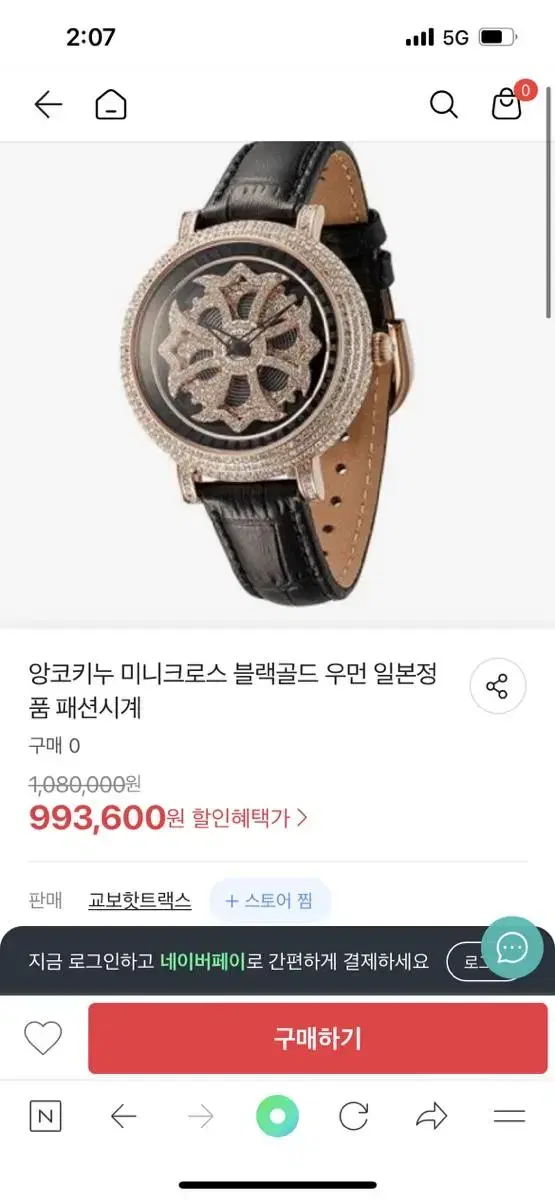Expand 할인혜택가 discount details chevron
This screenshot has width=555, height=1200.
click(x=302, y=818)
